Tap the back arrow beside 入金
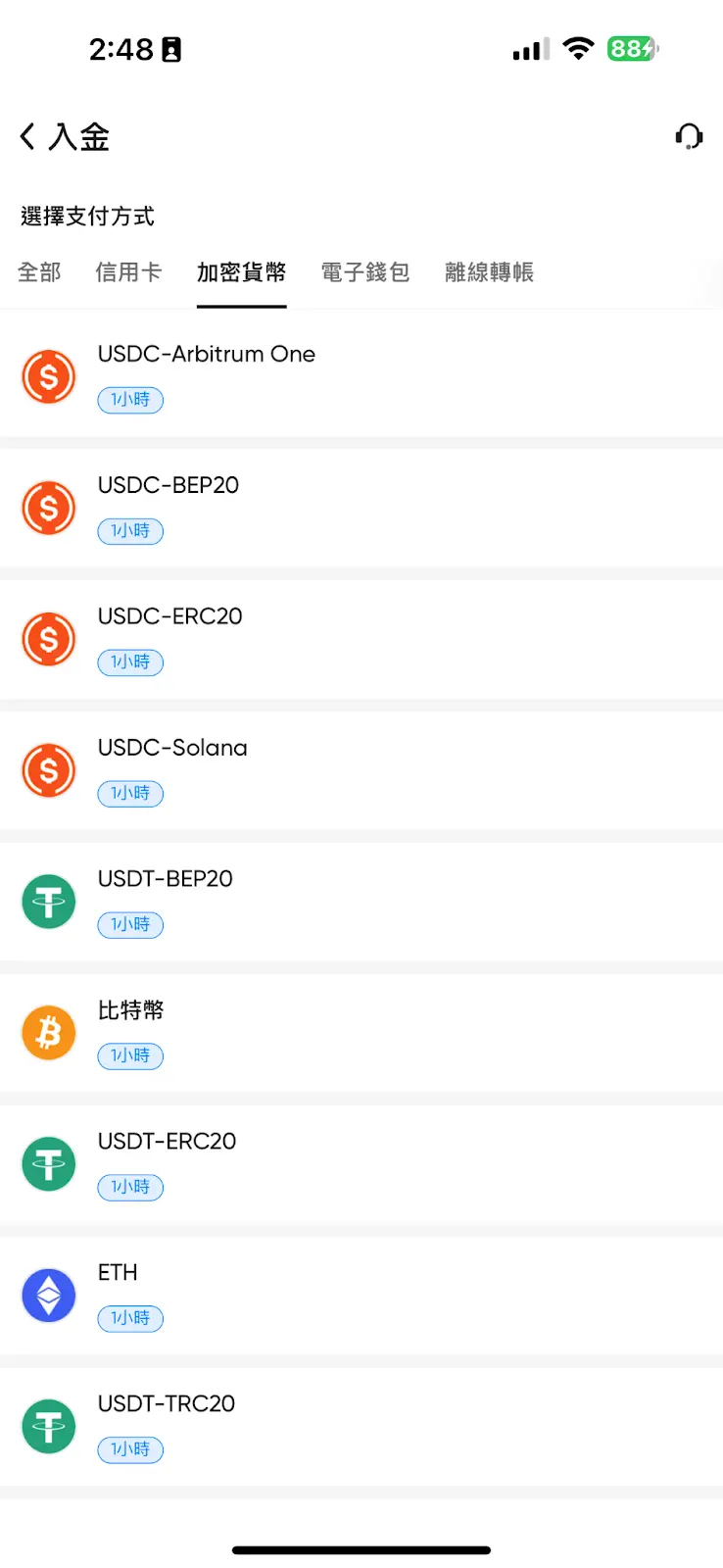This screenshot has width=723, height=1568. coord(27,136)
